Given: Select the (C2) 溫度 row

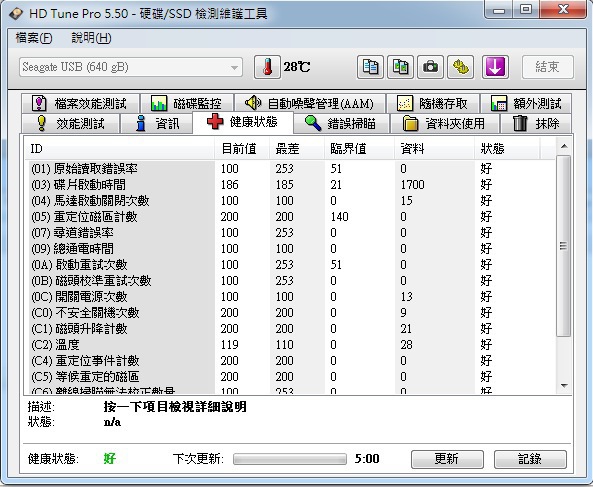Looking at the screenshot, I should pos(291,344).
